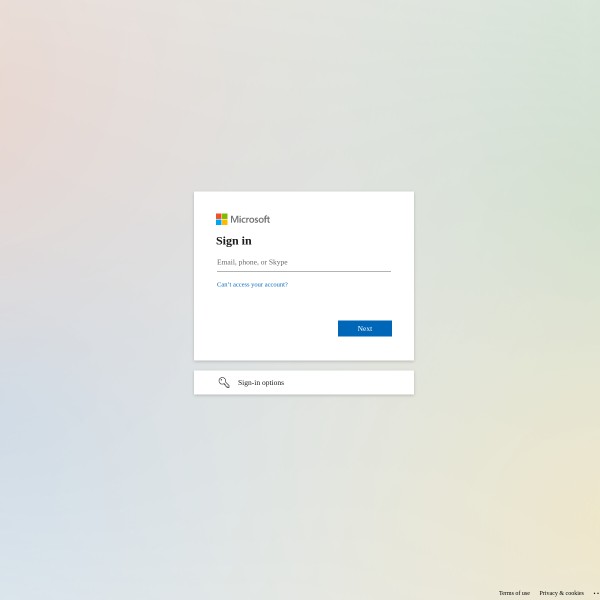Click the red square of the Microsoft logo
The width and height of the screenshot is (600, 600).
coord(218,216)
